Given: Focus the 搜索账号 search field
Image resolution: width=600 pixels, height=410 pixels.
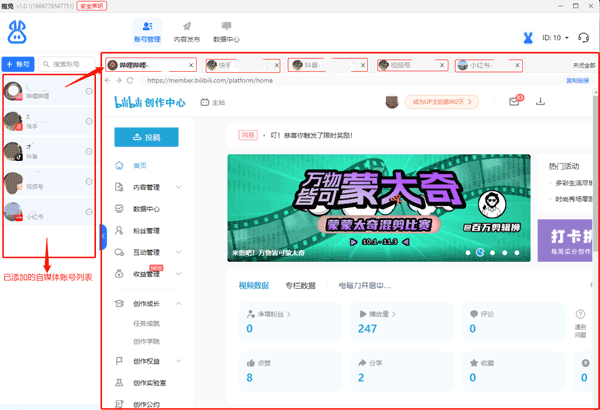Looking at the screenshot, I should tap(67, 64).
